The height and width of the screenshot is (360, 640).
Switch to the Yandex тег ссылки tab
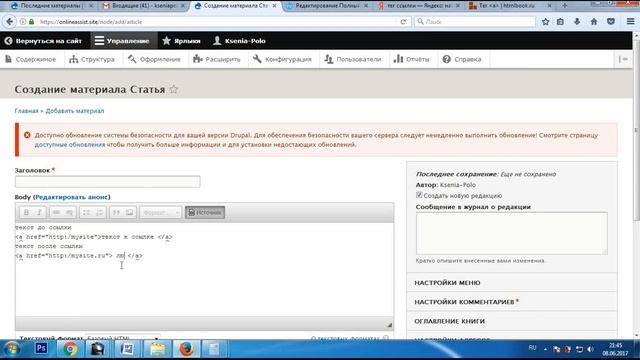pos(420,6)
